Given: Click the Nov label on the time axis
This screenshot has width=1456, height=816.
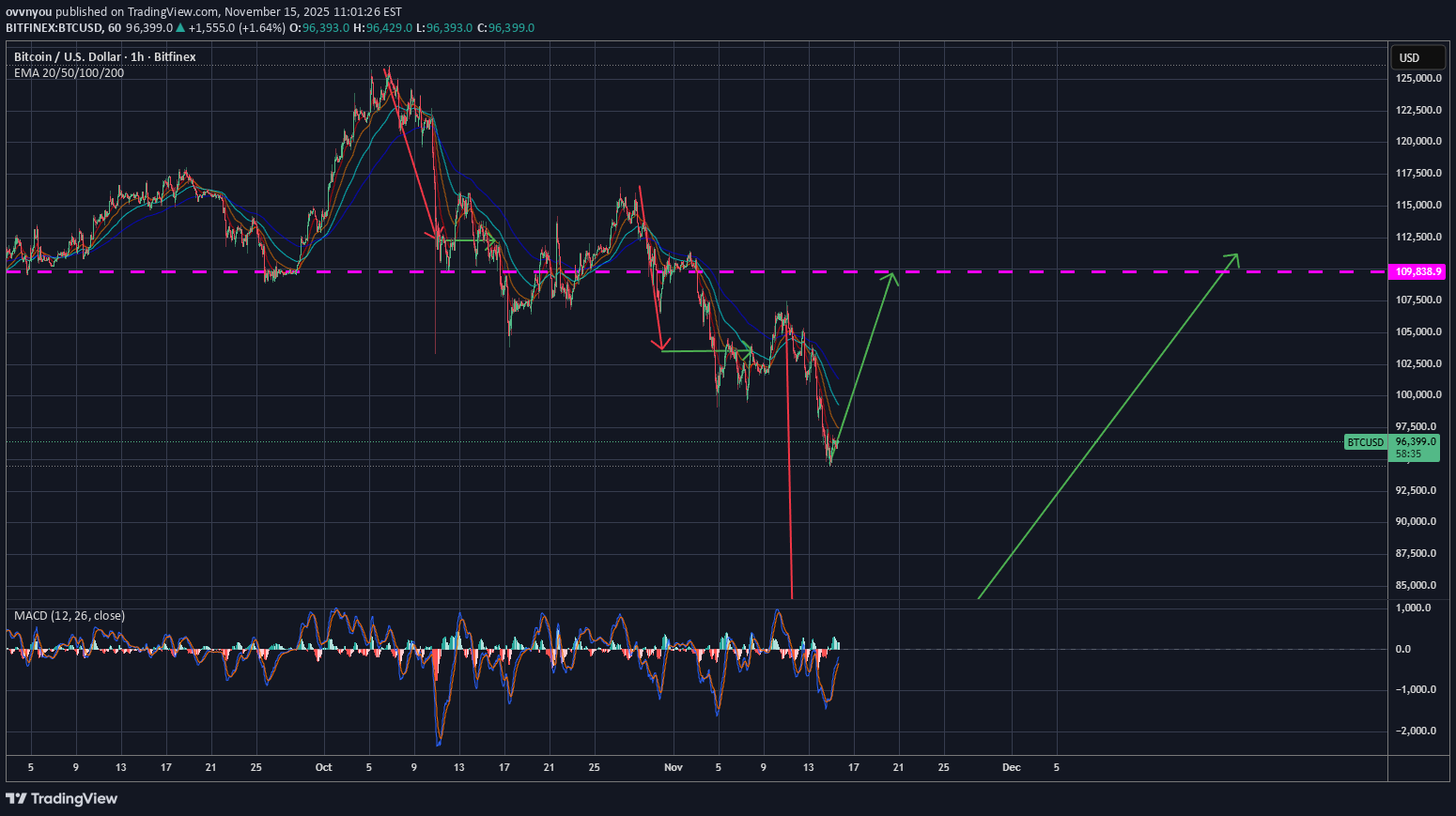Looking at the screenshot, I should click(673, 767).
